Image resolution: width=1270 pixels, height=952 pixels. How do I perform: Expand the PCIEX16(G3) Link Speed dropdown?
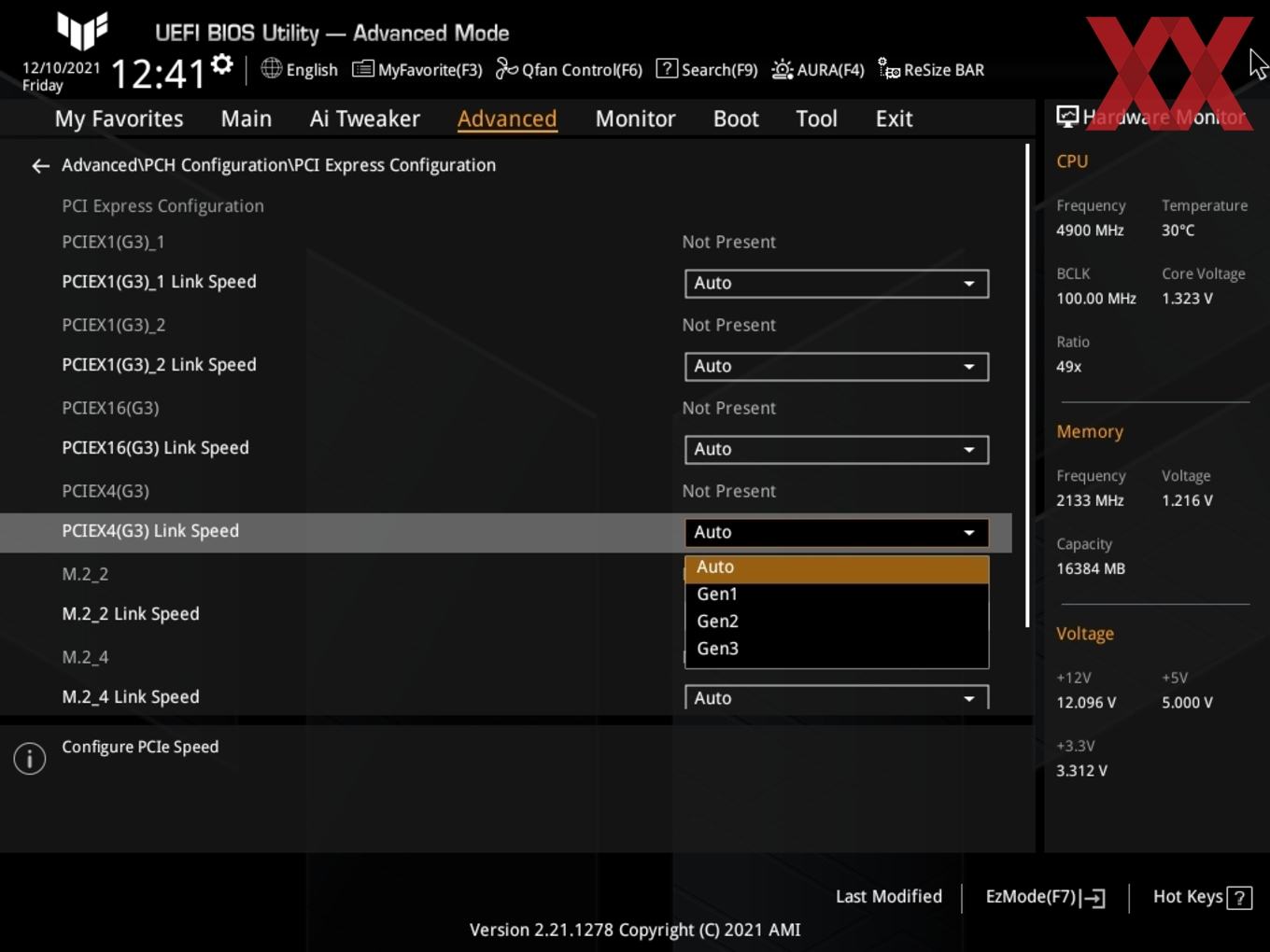[x=837, y=449]
